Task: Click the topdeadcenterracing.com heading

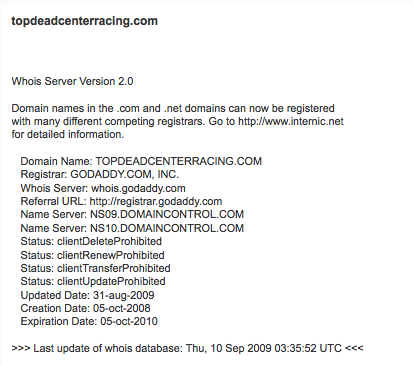Action: [84, 21]
